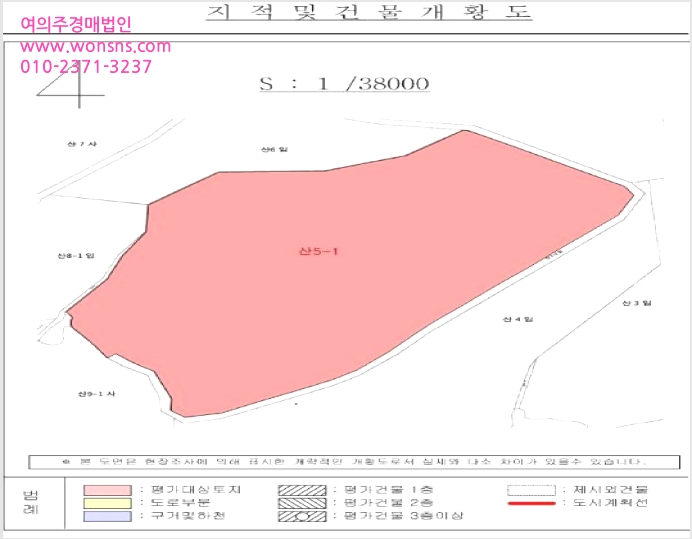
Task: Select the 산 4 임 parcel label
Action: [518, 319]
